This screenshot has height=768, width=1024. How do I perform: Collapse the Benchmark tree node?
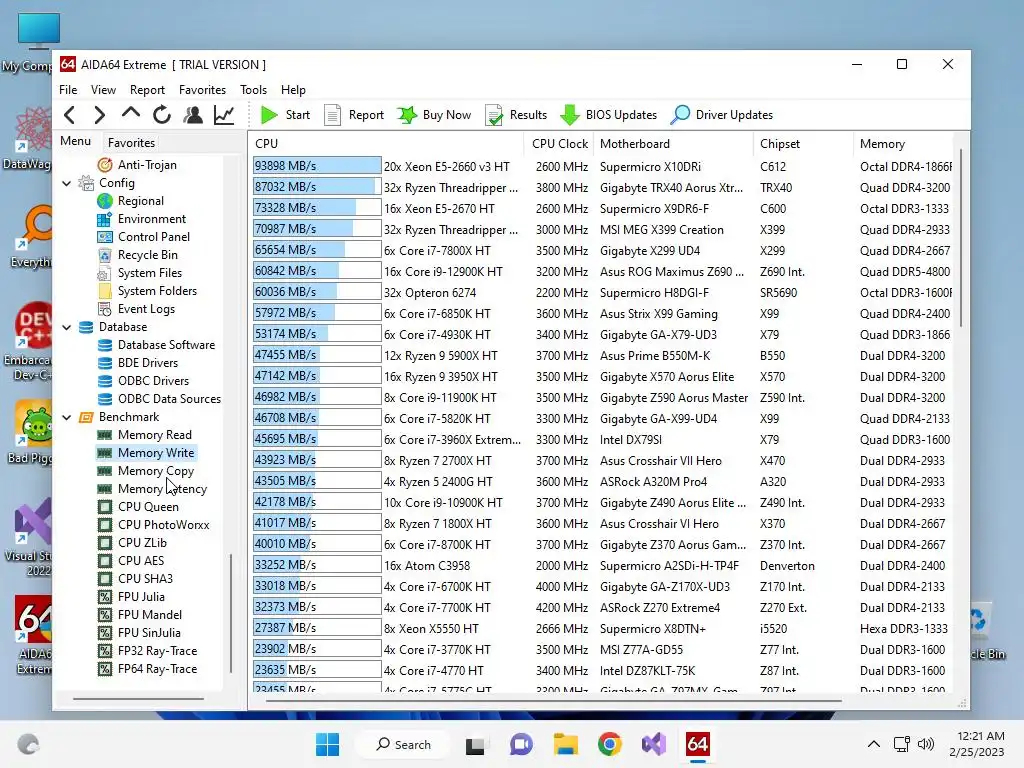pos(67,417)
